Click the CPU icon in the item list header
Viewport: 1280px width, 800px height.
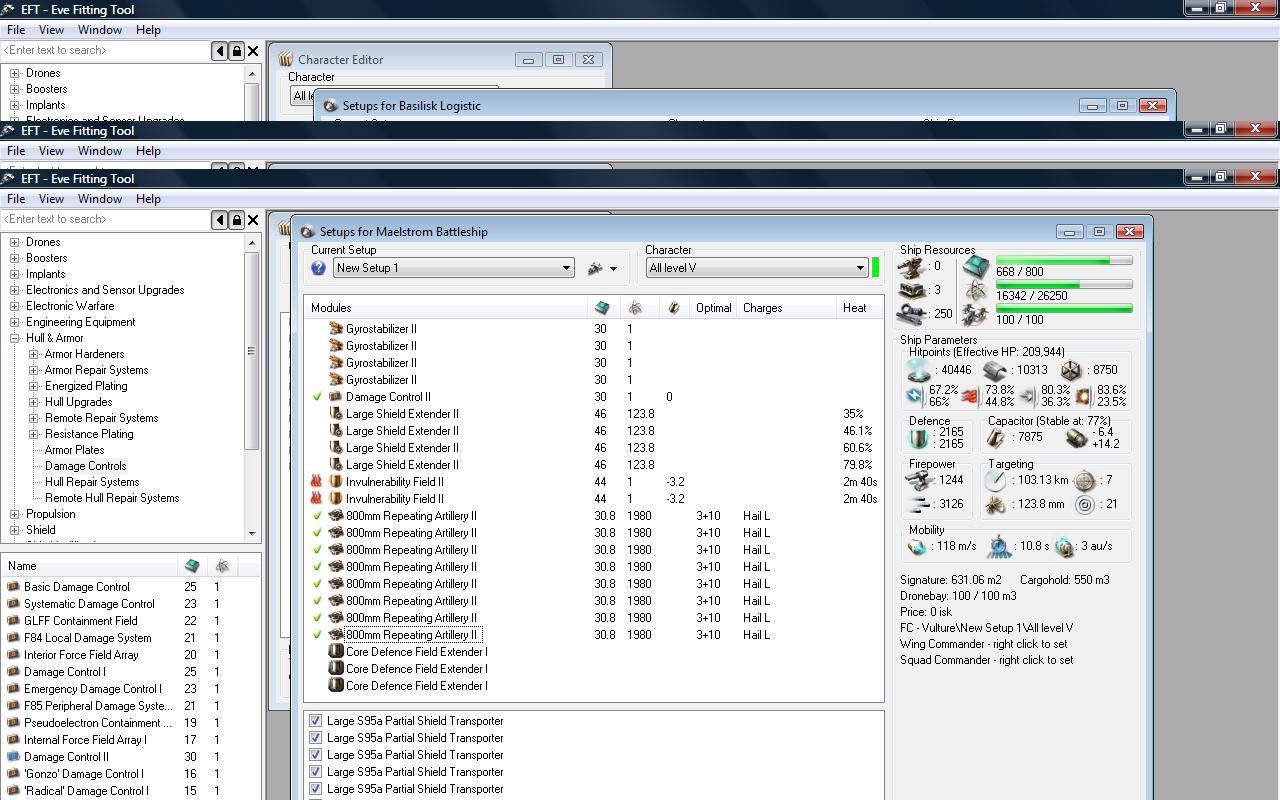click(x=192, y=566)
